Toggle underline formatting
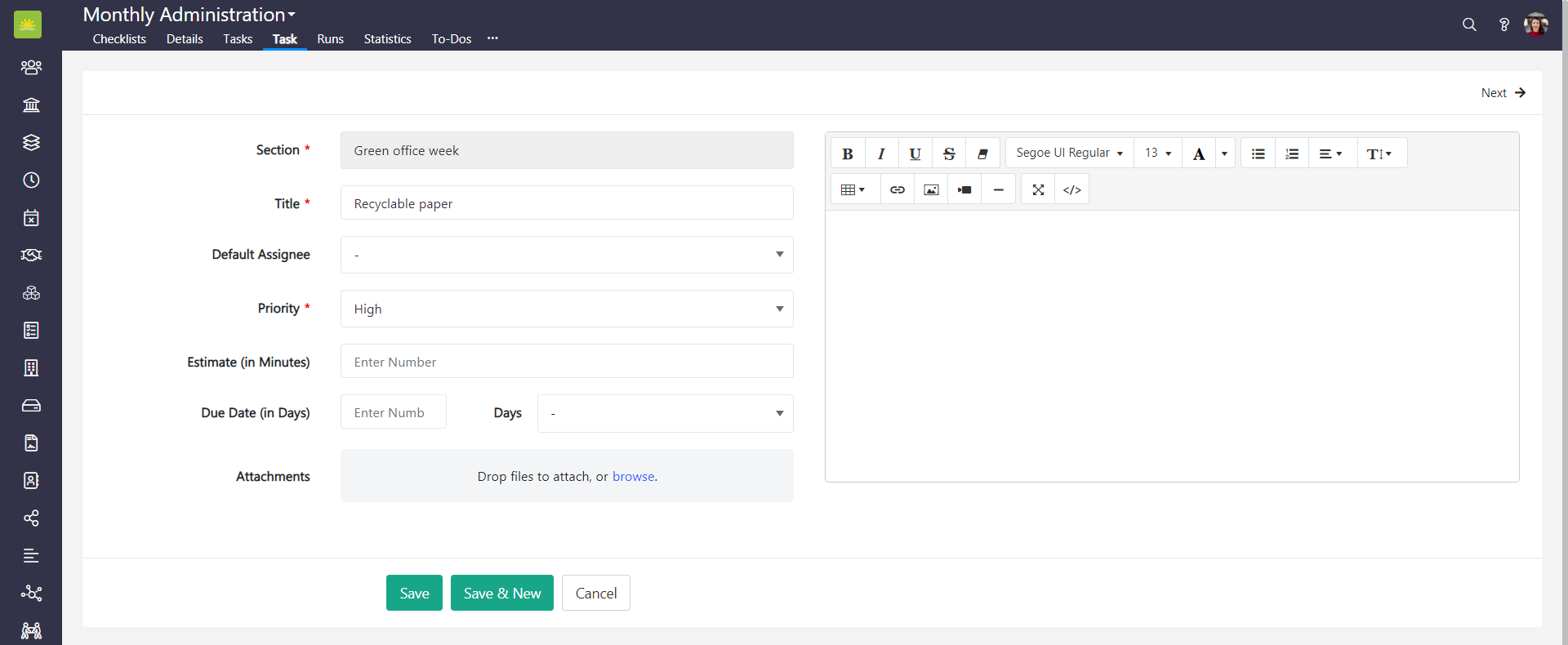The height and width of the screenshot is (645, 1568). [x=915, y=153]
